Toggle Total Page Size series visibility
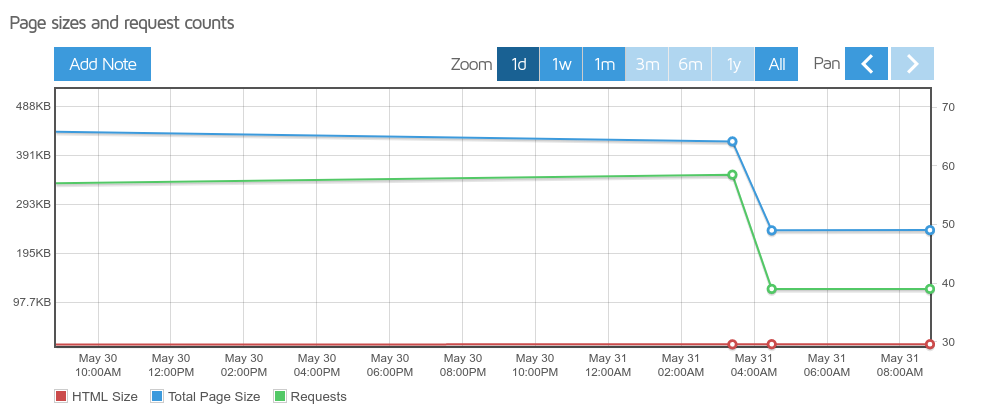The height and width of the screenshot is (418, 982). [x=213, y=397]
